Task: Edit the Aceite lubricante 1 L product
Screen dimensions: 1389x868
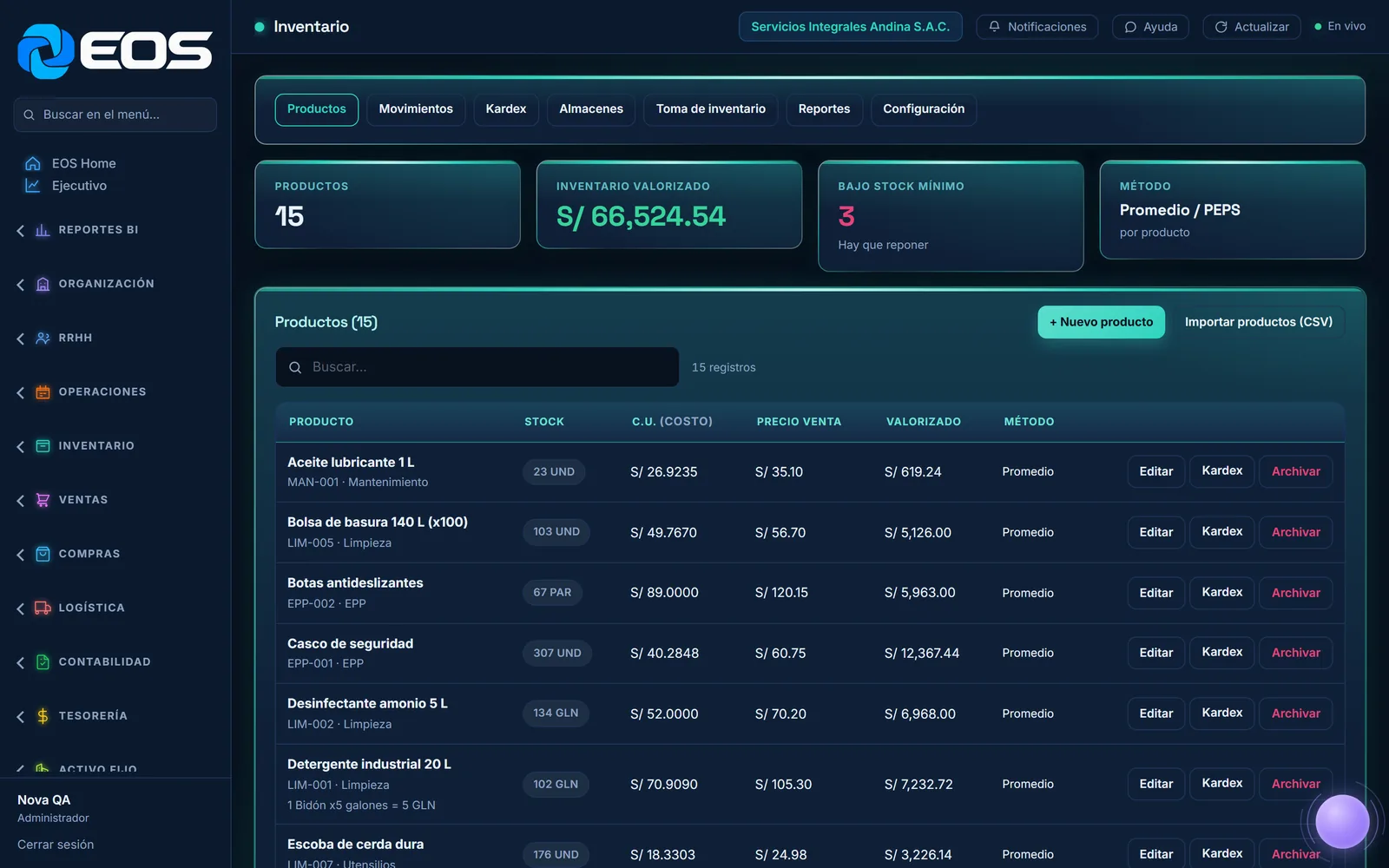Action: [x=1155, y=471]
